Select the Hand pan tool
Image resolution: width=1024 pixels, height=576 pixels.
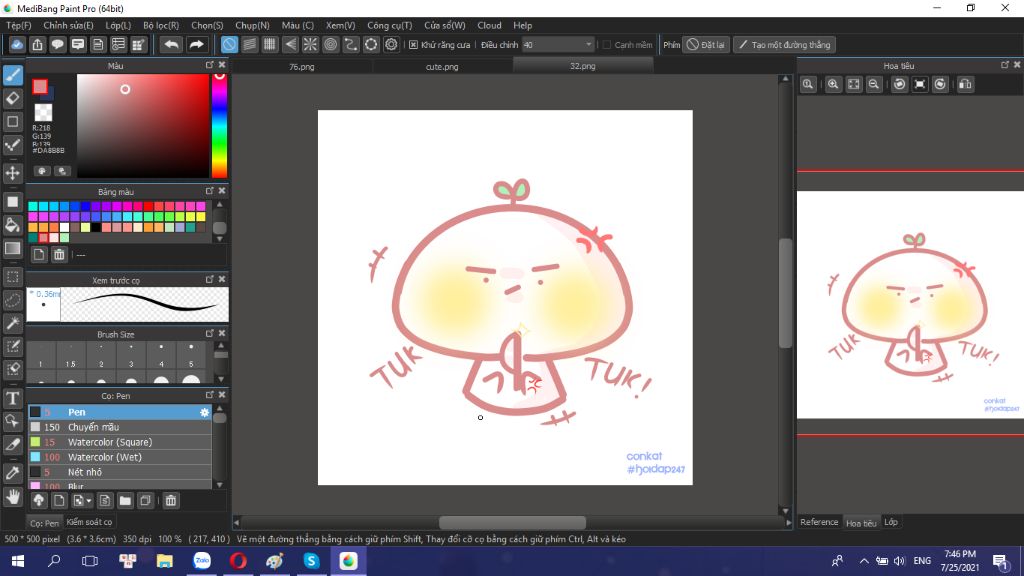tap(12, 497)
